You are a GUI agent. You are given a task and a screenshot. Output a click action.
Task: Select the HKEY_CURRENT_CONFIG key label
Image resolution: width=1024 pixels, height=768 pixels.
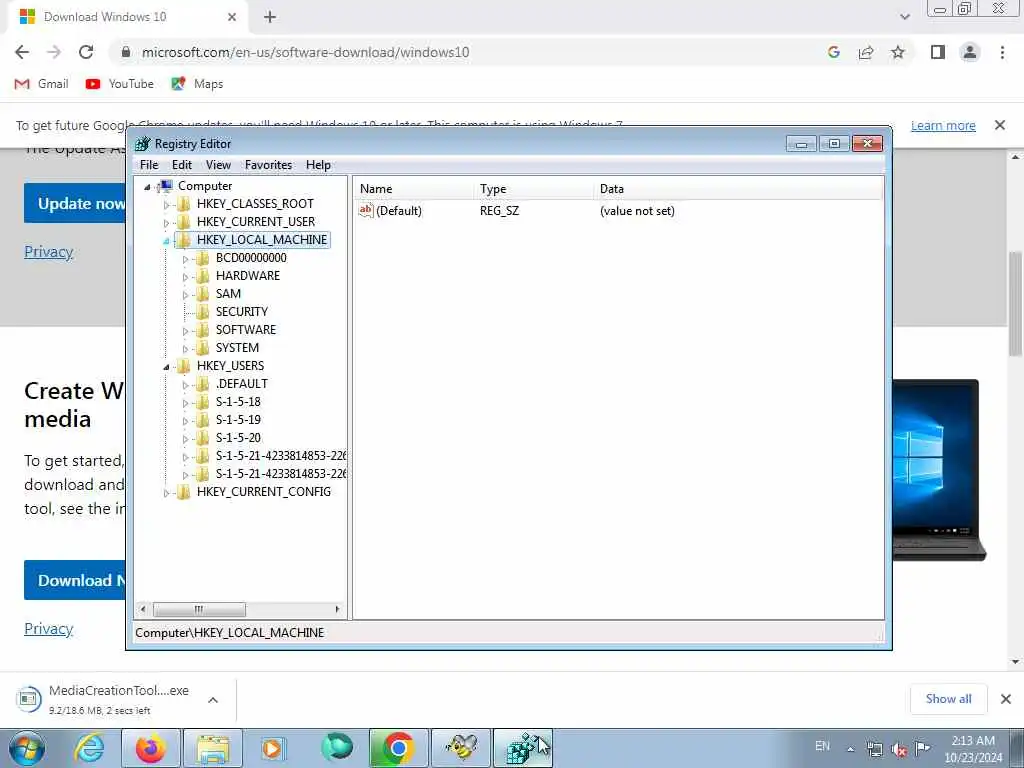264,491
